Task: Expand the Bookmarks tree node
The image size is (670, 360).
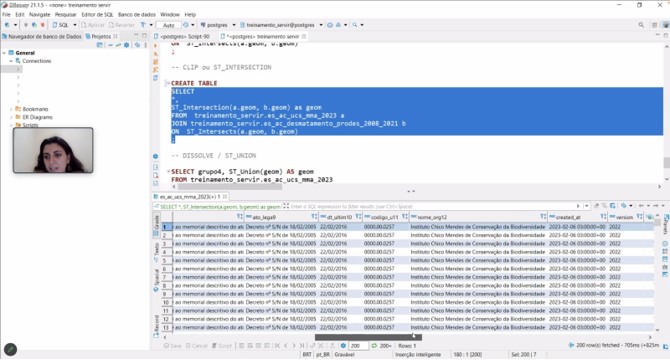Action: pyautogui.click(x=11, y=109)
